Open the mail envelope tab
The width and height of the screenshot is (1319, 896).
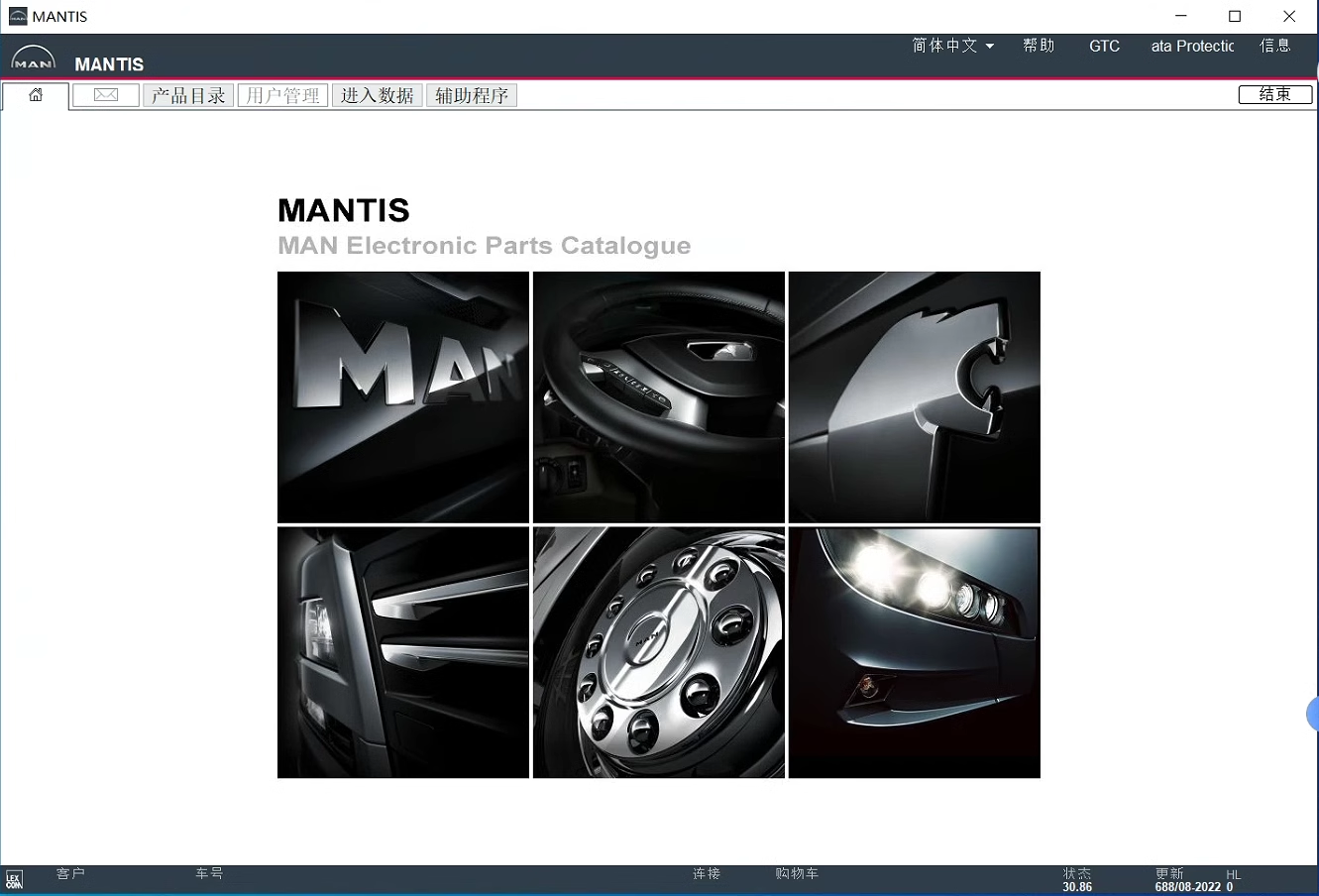pos(106,95)
